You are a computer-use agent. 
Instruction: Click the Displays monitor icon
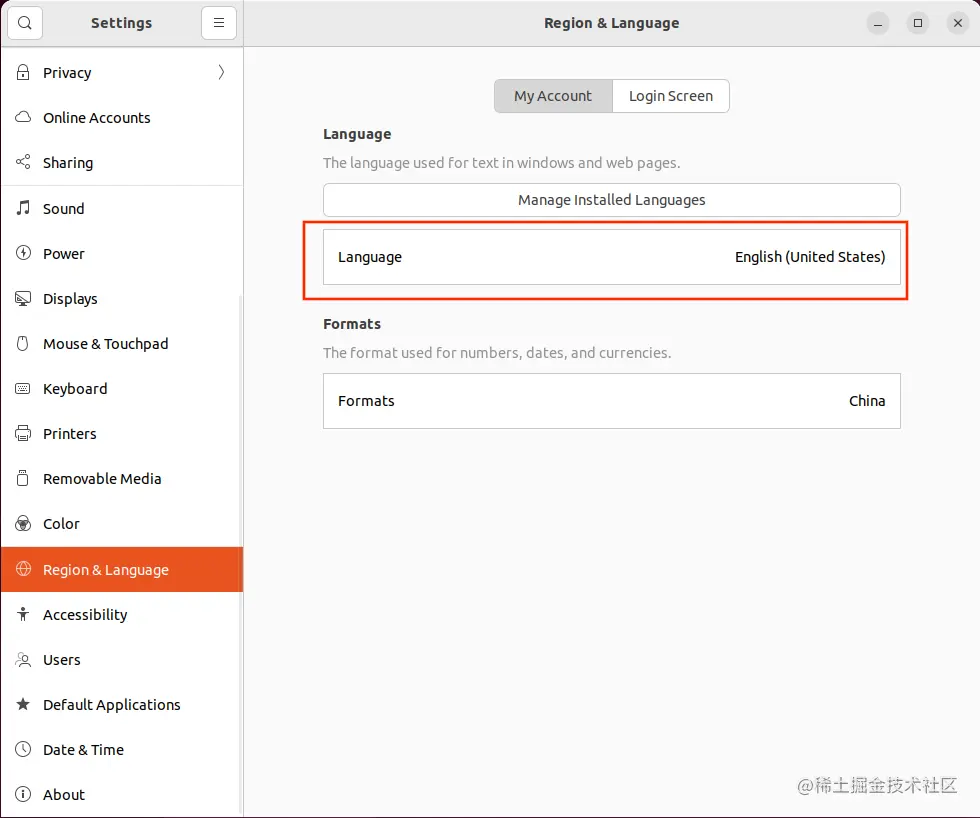23,298
